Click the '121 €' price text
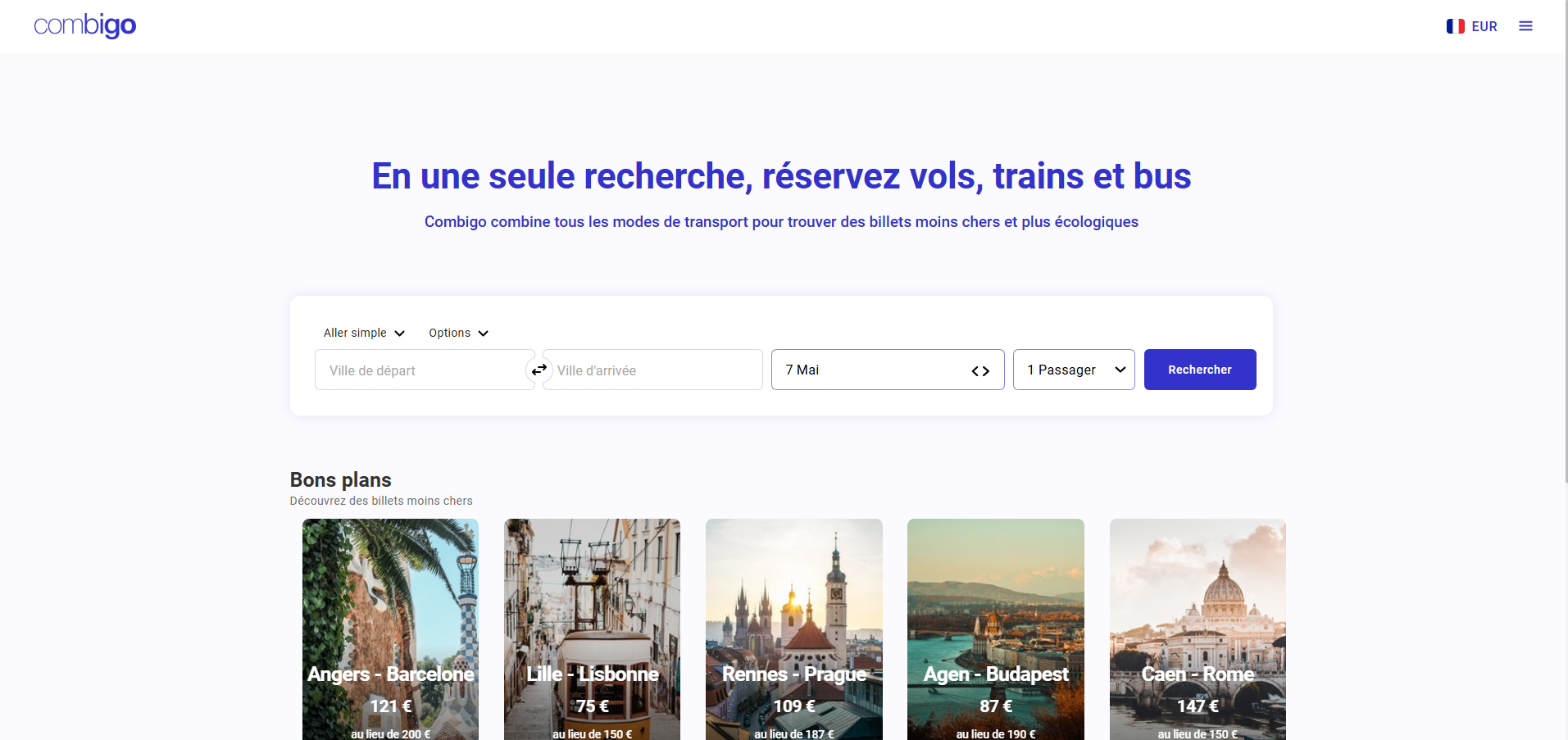1568x740 pixels. 390,706
